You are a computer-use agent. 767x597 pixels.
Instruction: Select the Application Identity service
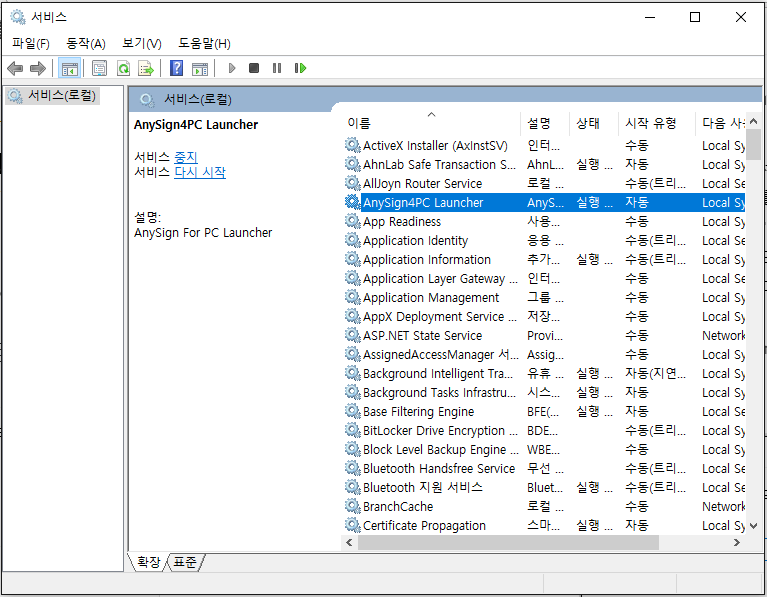tap(544, 240)
